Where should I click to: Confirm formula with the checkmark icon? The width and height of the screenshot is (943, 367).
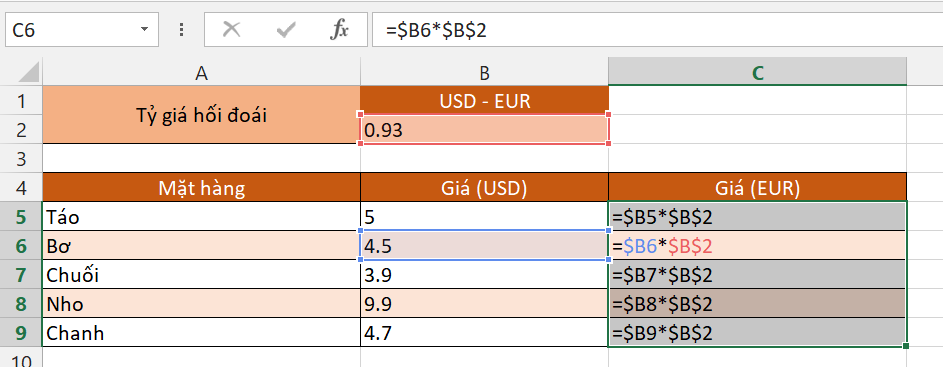pos(286,29)
